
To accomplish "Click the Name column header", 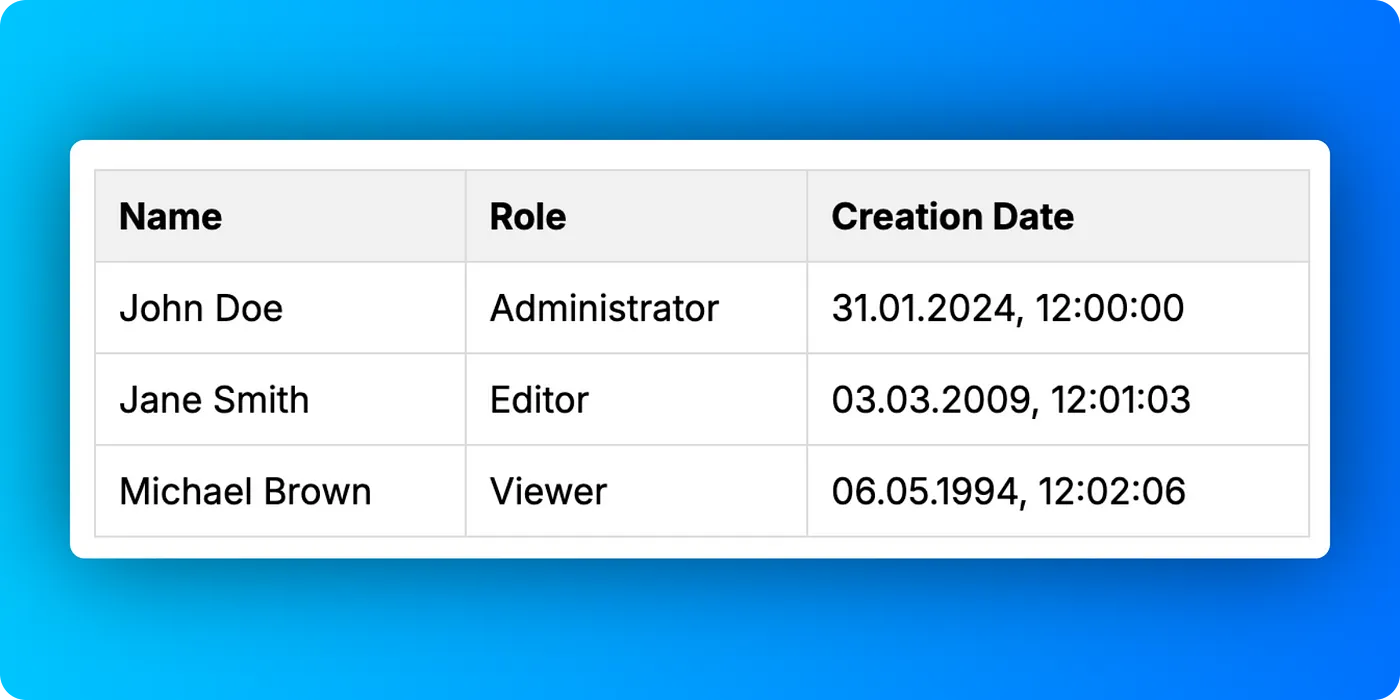I will 170,216.
